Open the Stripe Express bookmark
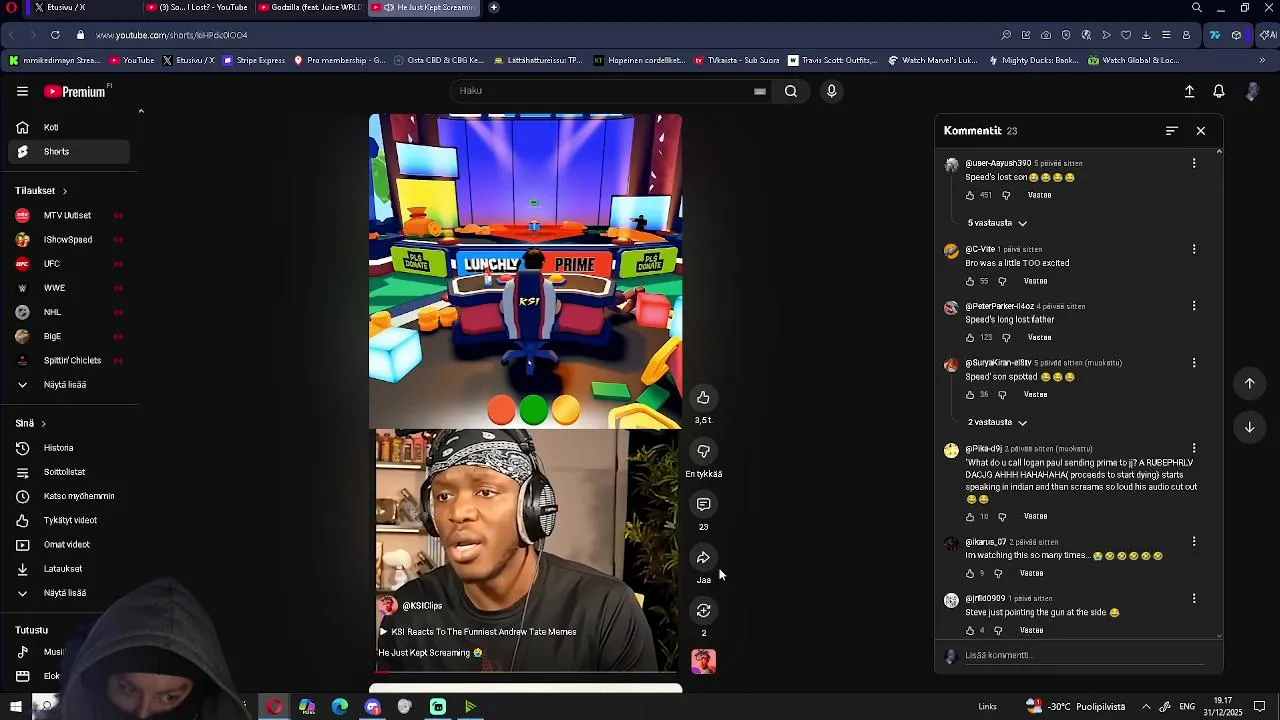The height and width of the screenshot is (720, 1280). pyautogui.click(x=254, y=60)
